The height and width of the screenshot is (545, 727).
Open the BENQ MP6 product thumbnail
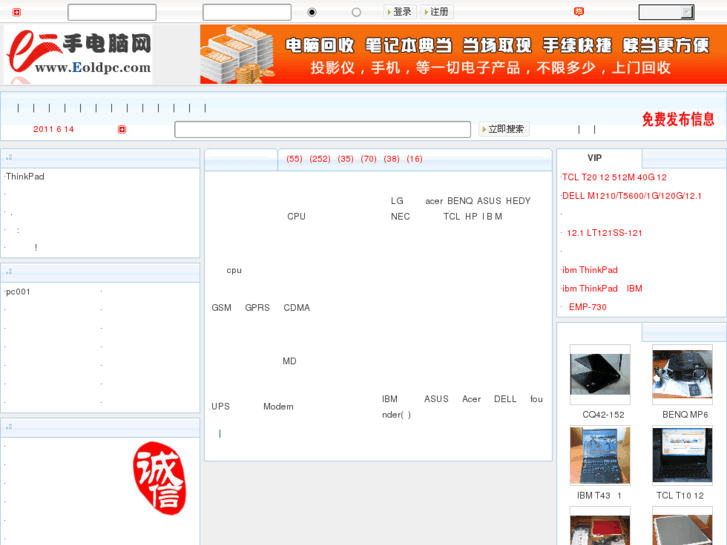682,375
